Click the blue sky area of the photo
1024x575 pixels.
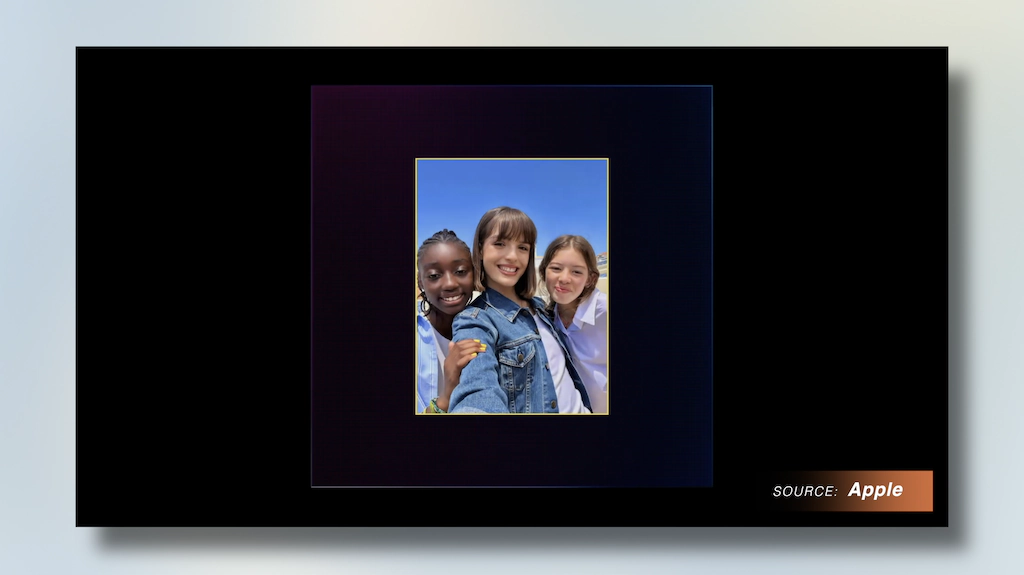[512, 189]
